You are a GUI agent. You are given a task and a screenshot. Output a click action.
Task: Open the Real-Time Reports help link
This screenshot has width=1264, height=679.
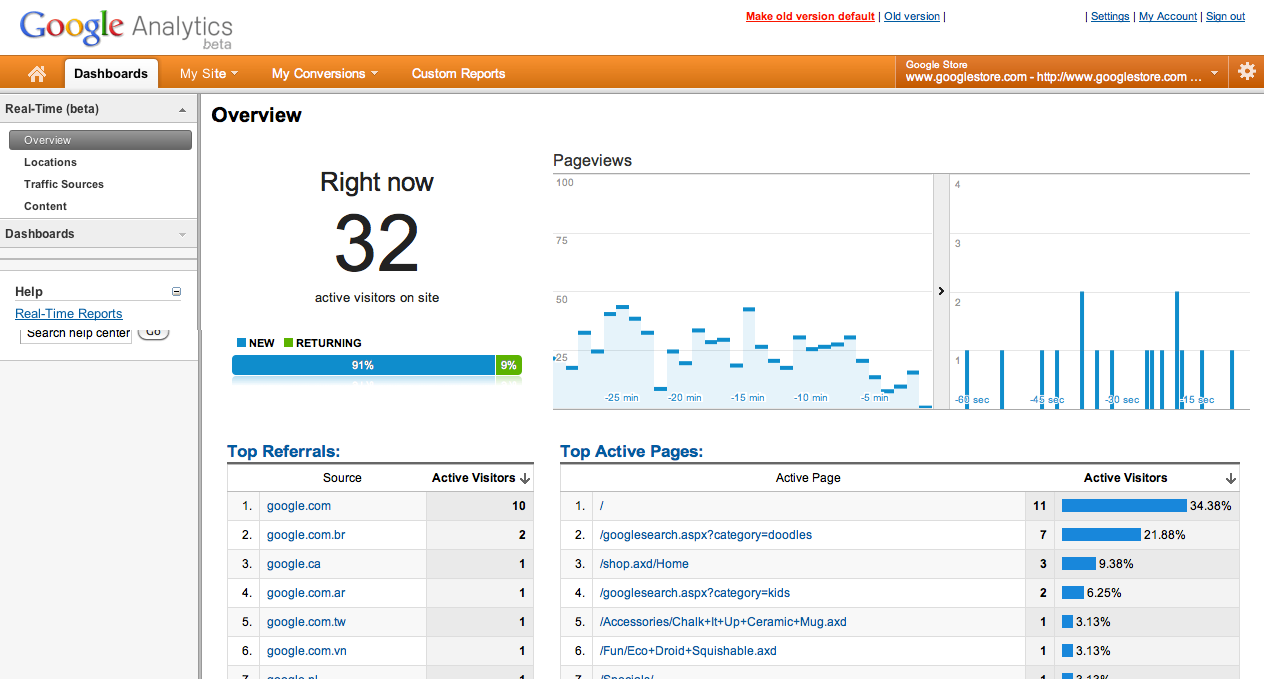tap(68, 313)
